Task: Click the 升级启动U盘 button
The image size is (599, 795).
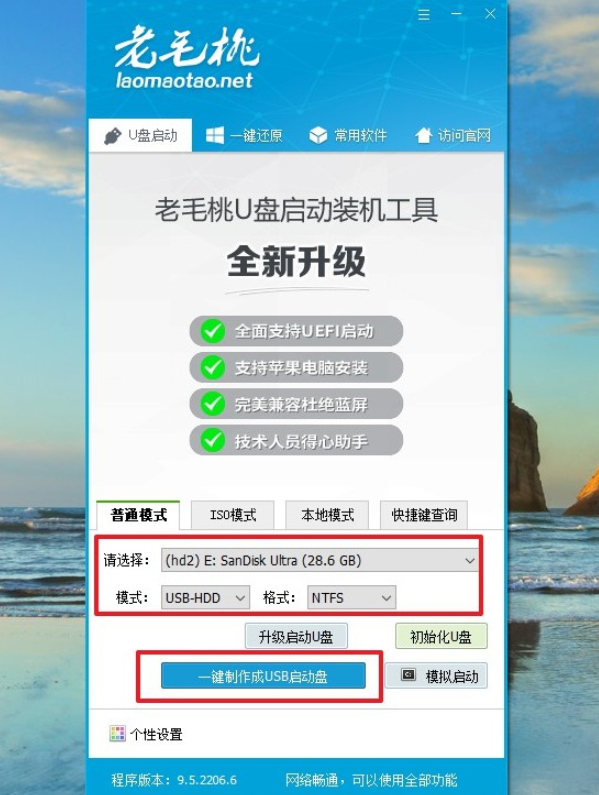Action: [x=296, y=636]
